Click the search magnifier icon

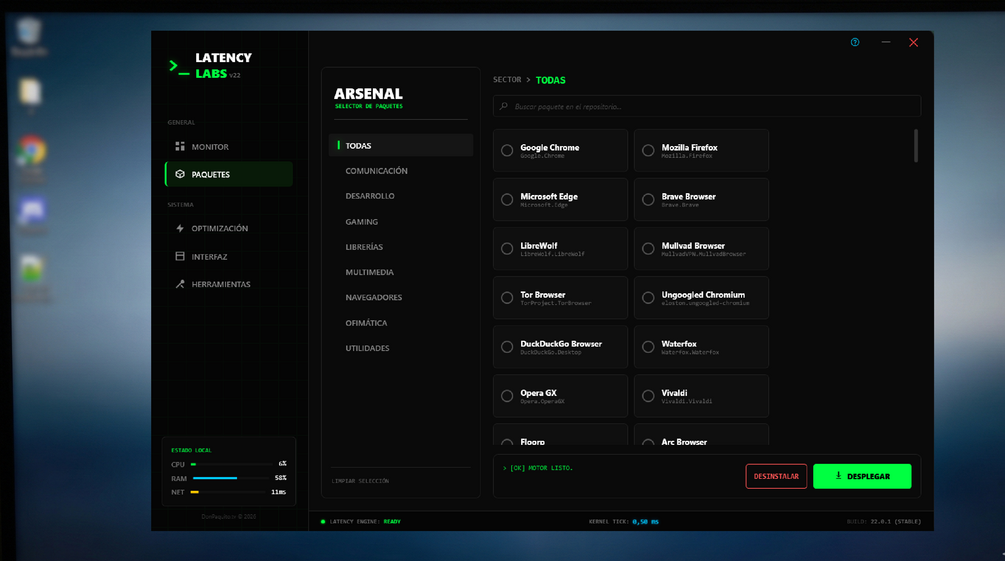pyautogui.click(x=504, y=106)
